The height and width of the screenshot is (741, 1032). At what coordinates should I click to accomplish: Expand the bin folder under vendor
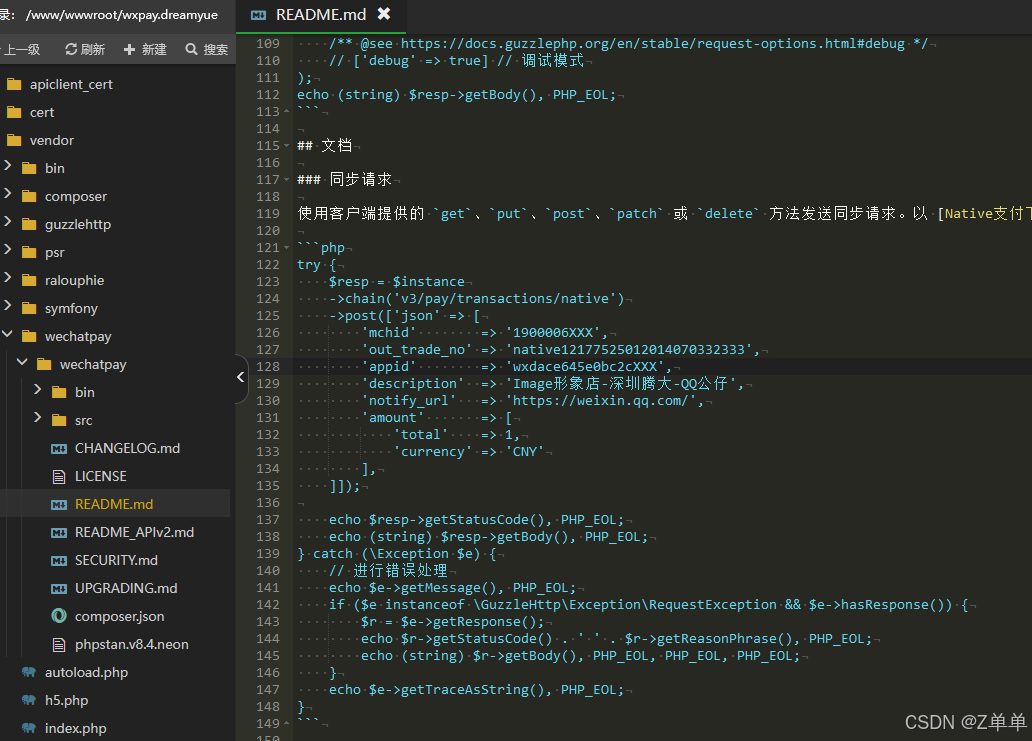pos(8,165)
